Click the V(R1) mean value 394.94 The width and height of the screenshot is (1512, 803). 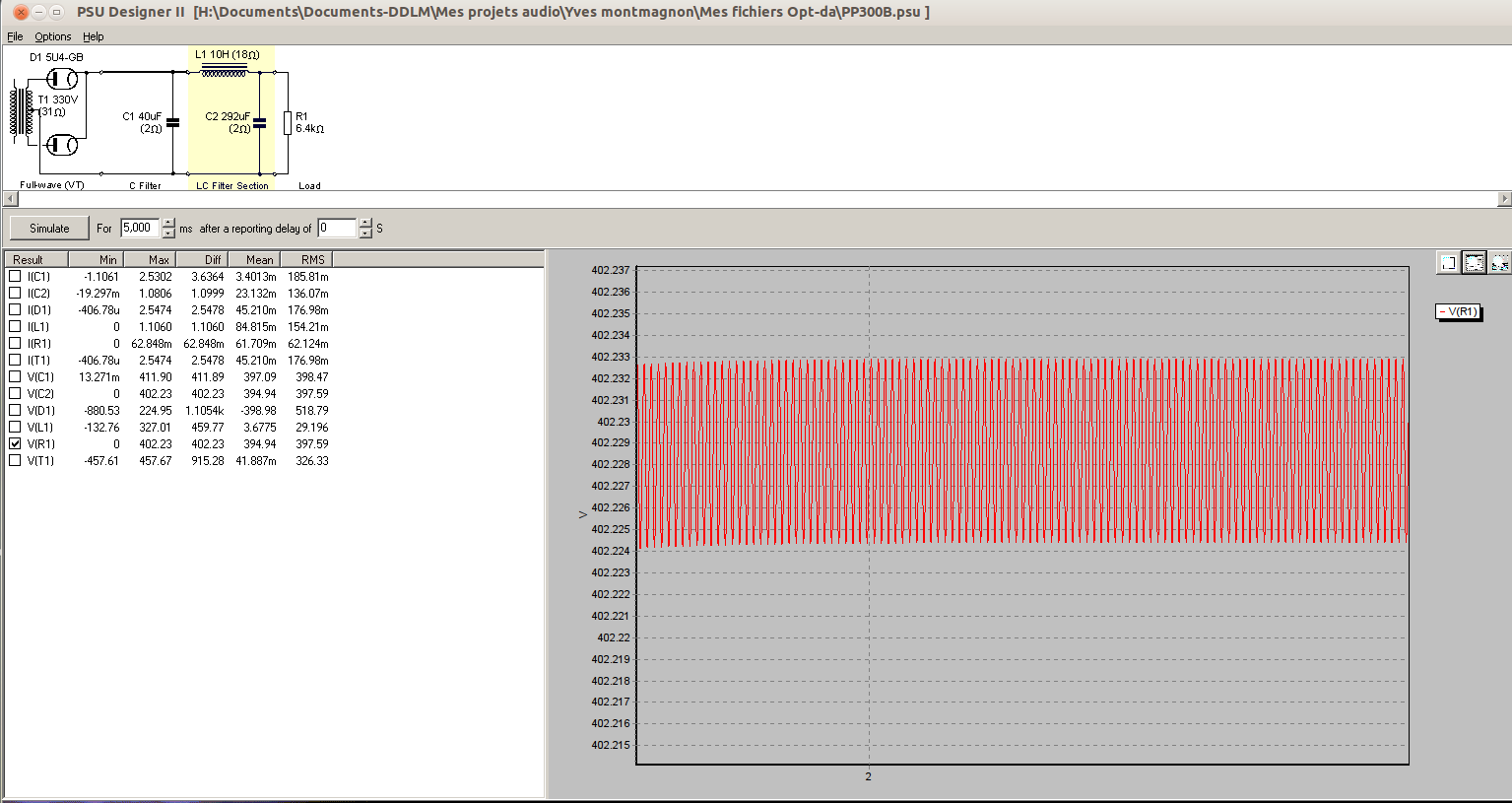[x=259, y=443]
